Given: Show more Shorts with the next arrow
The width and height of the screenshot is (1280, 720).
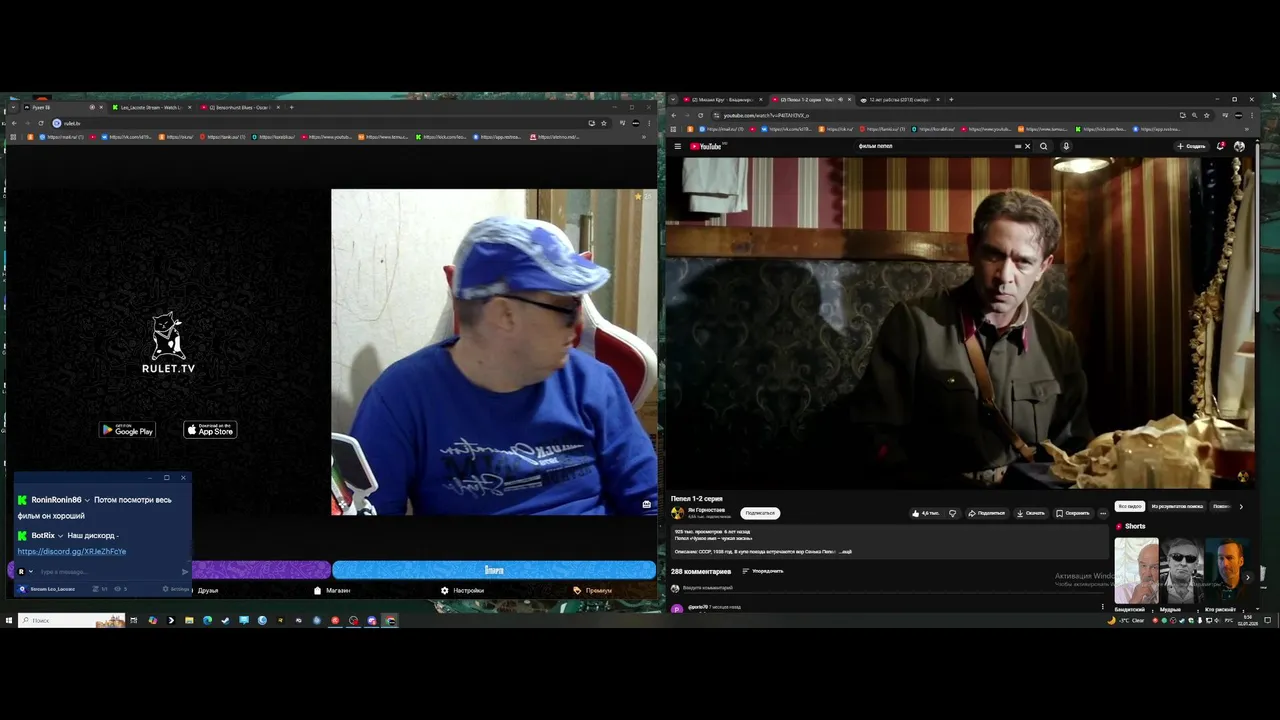Looking at the screenshot, I should point(1247,577).
